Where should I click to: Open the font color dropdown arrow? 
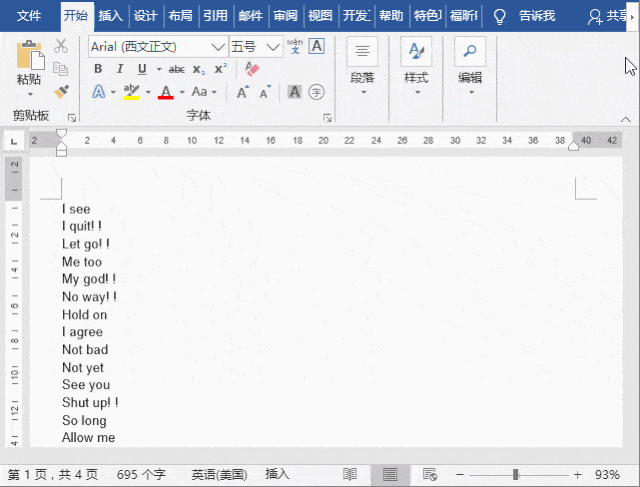coord(182,92)
